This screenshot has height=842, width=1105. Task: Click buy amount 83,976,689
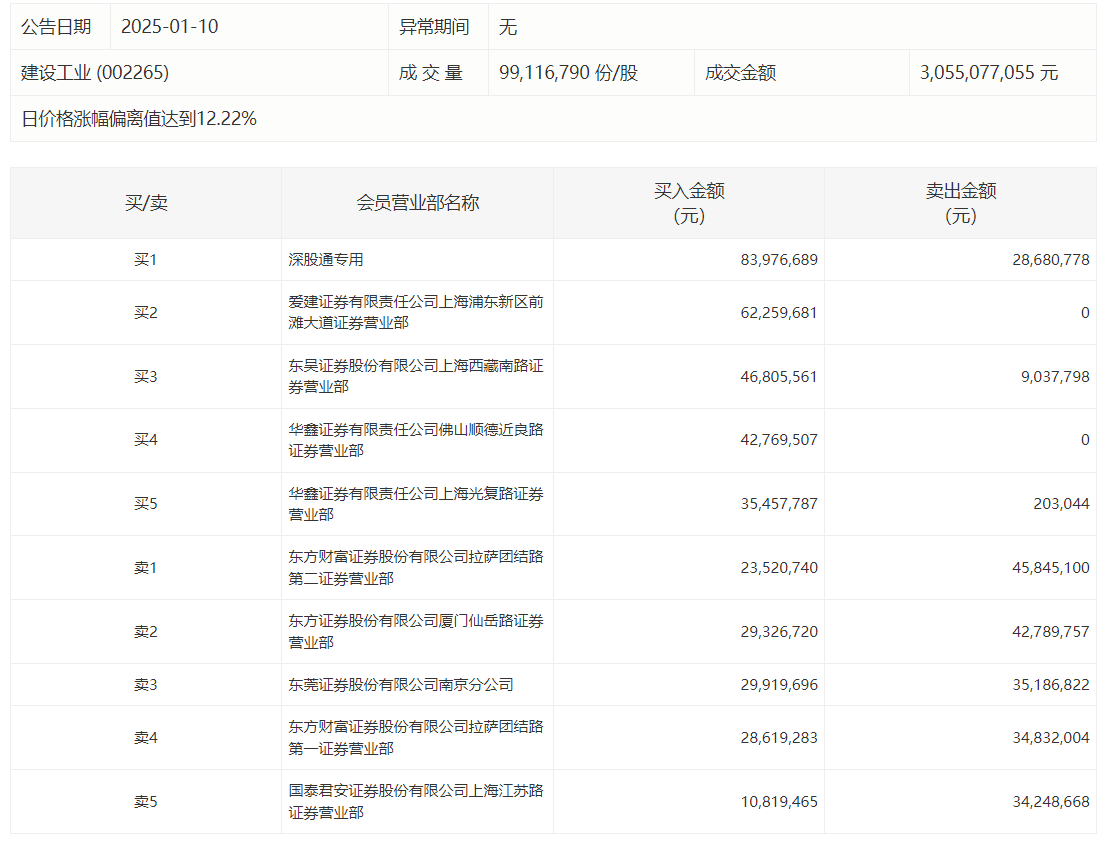(779, 259)
